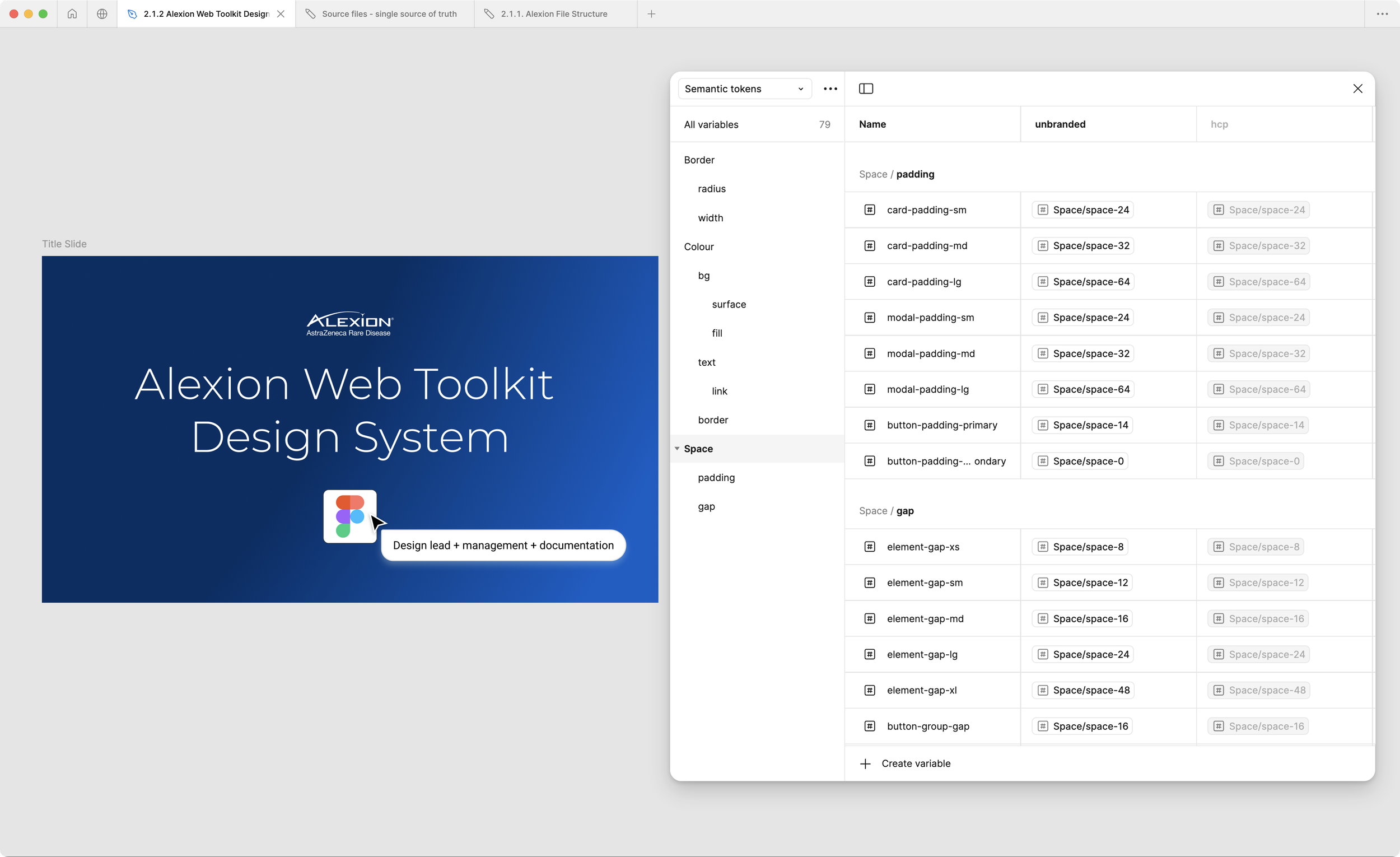Click the Space / padding group heading
Image resolution: width=1400 pixels, height=857 pixels.
click(897, 174)
